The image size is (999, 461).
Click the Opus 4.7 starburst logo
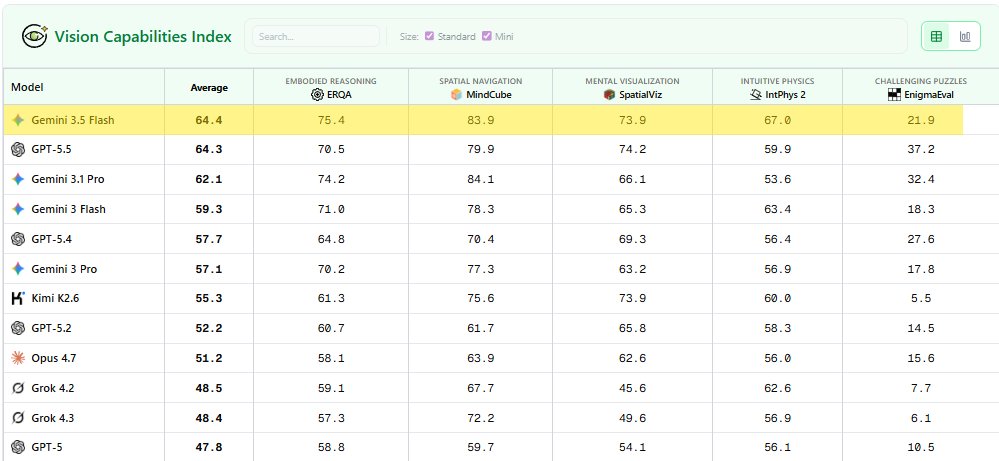(x=18, y=358)
